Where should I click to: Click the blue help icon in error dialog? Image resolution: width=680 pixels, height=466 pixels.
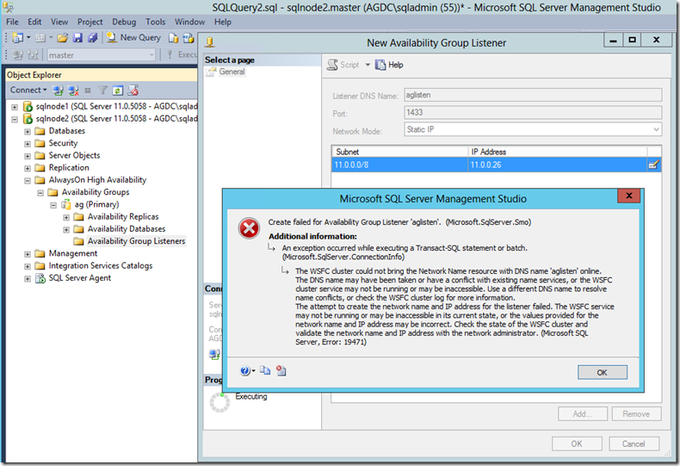pyautogui.click(x=245, y=371)
